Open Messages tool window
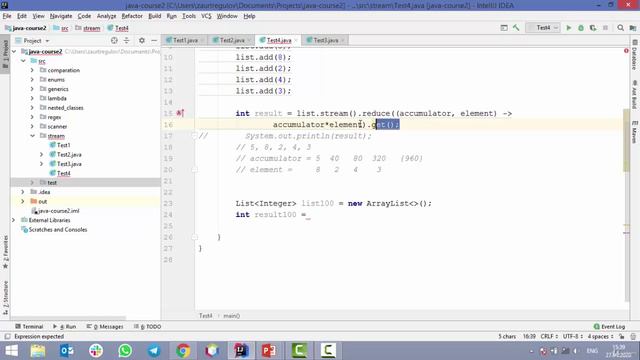 click(x=105, y=327)
